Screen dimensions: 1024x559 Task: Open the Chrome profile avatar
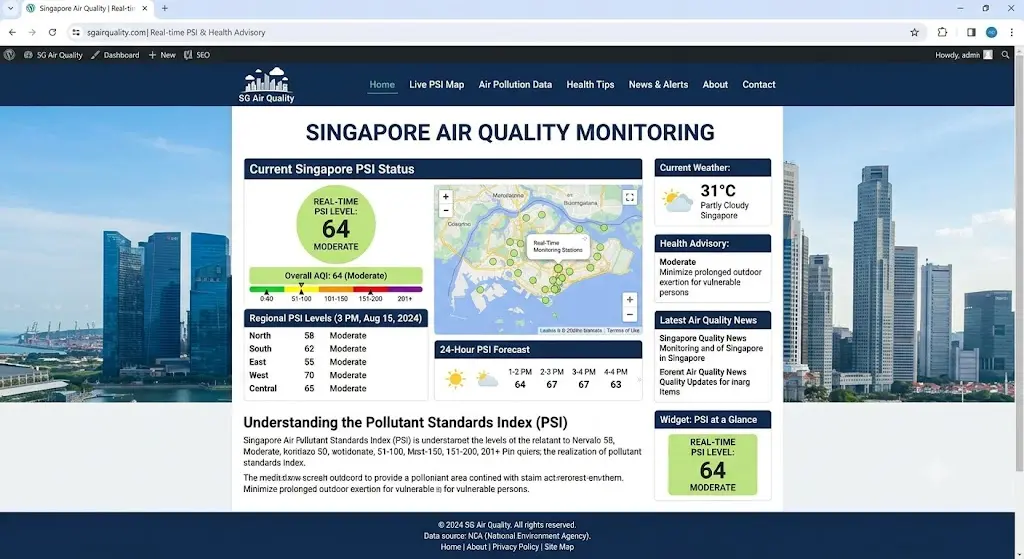(991, 32)
